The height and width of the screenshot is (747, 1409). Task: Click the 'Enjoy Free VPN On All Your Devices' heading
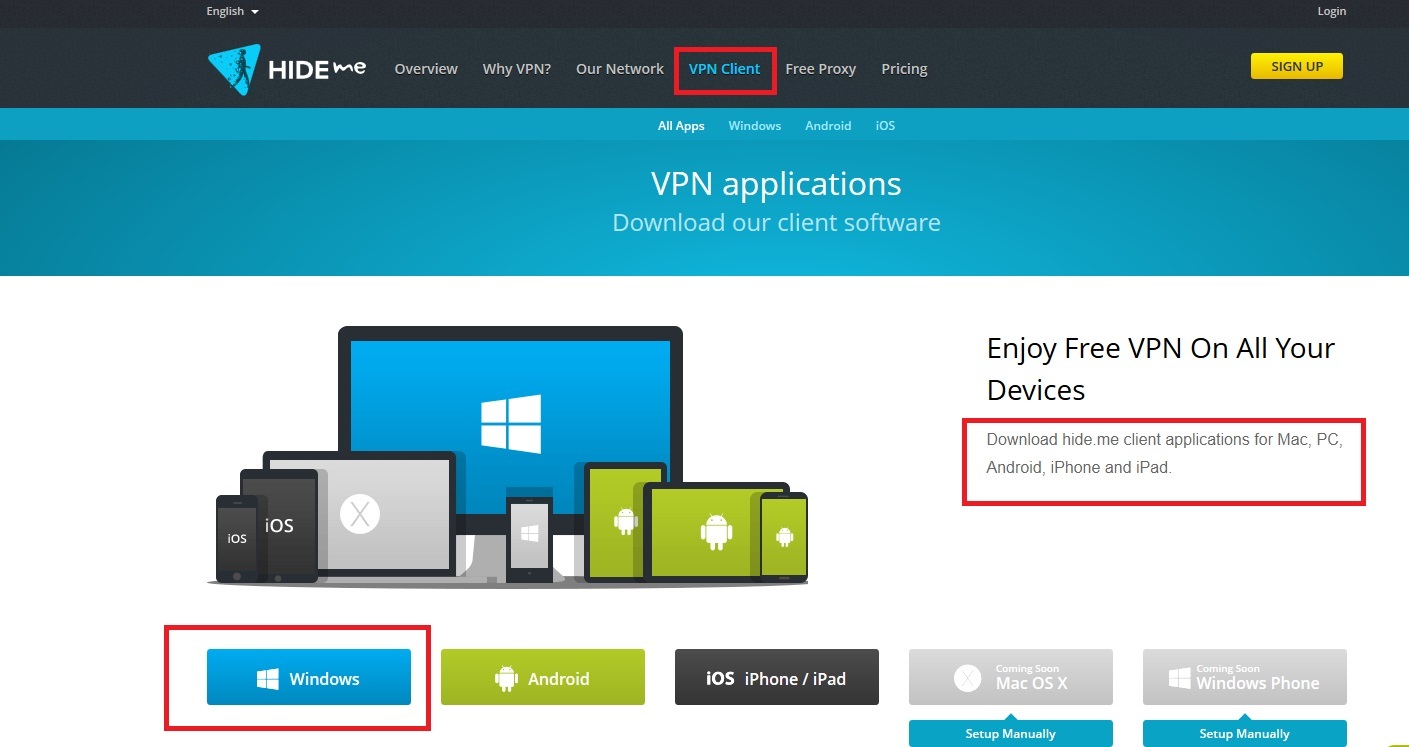[1161, 368]
